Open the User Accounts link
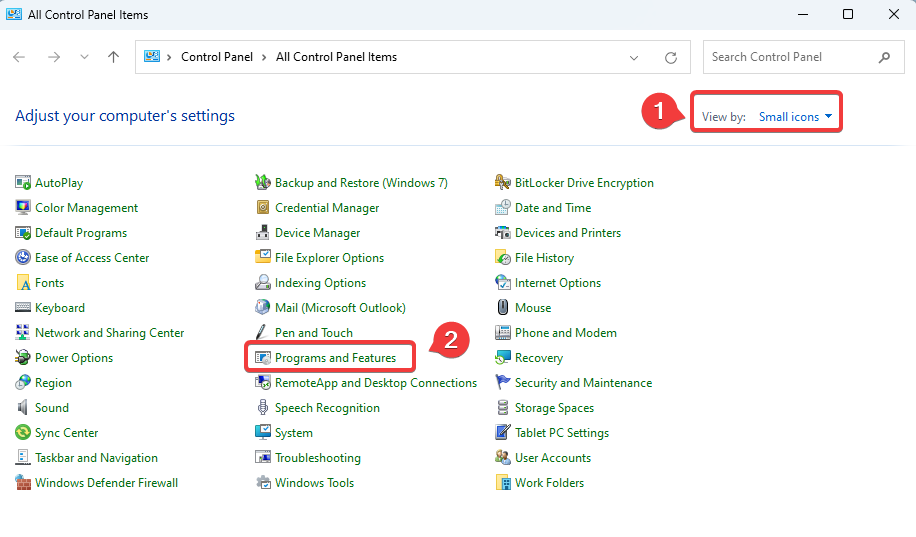This screenshot has height=537, width=916. (x=552, y=458)
